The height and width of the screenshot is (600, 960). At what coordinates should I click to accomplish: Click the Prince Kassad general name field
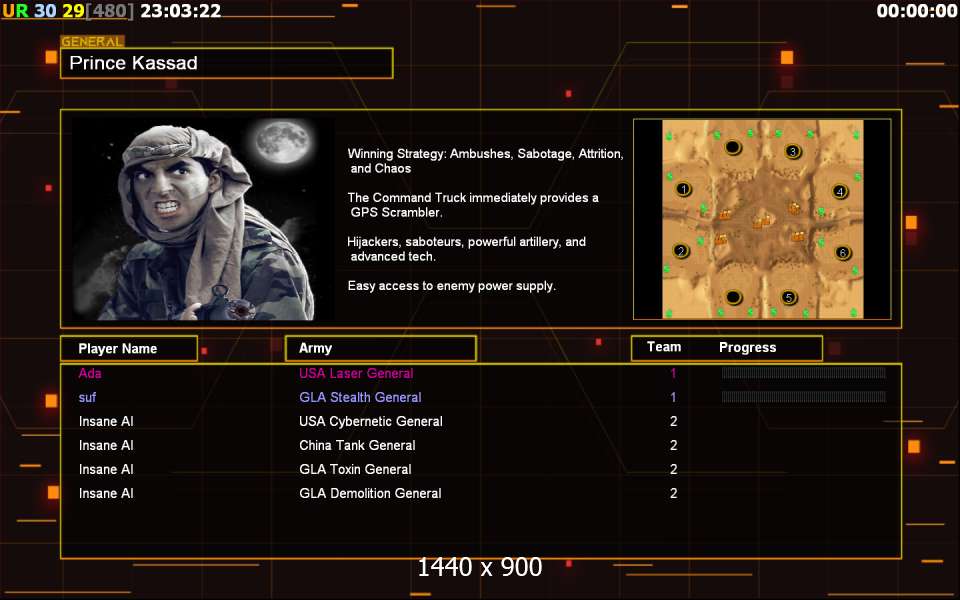click(226, 63)
